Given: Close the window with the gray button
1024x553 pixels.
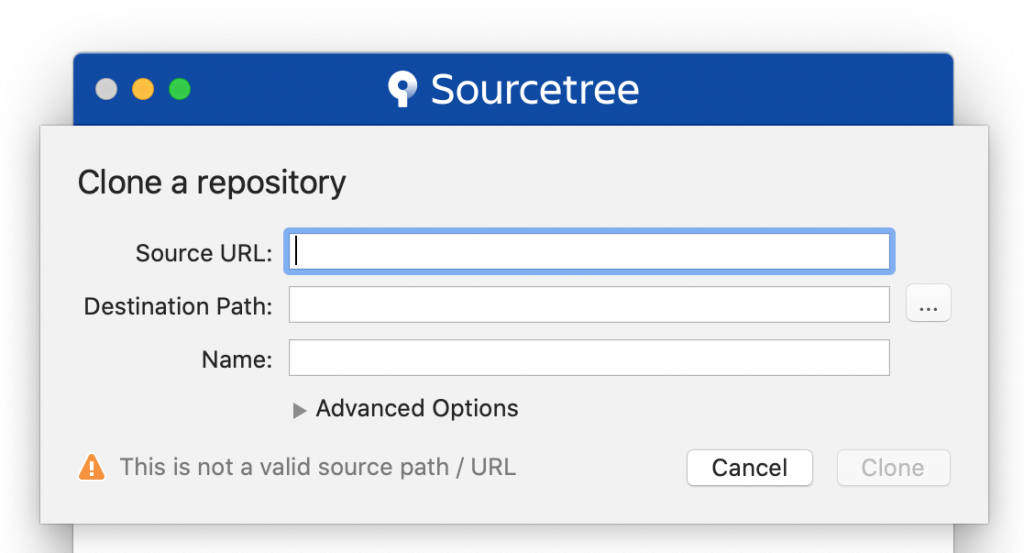Looking at the screenshot, I should pyautogui.click(x=106, y=90).
